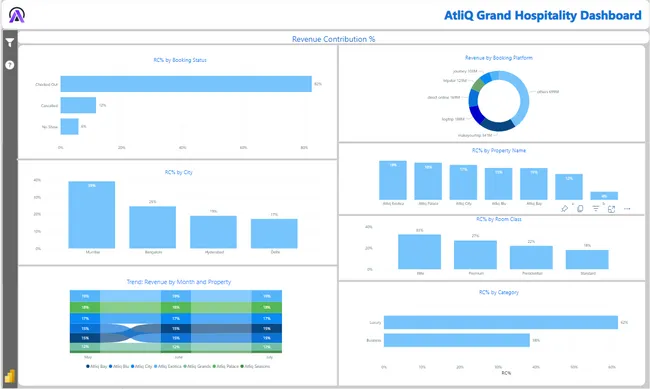650x389 pixels.
Task: Click Atliq City in the trend legend
Action: click(142, 366)
